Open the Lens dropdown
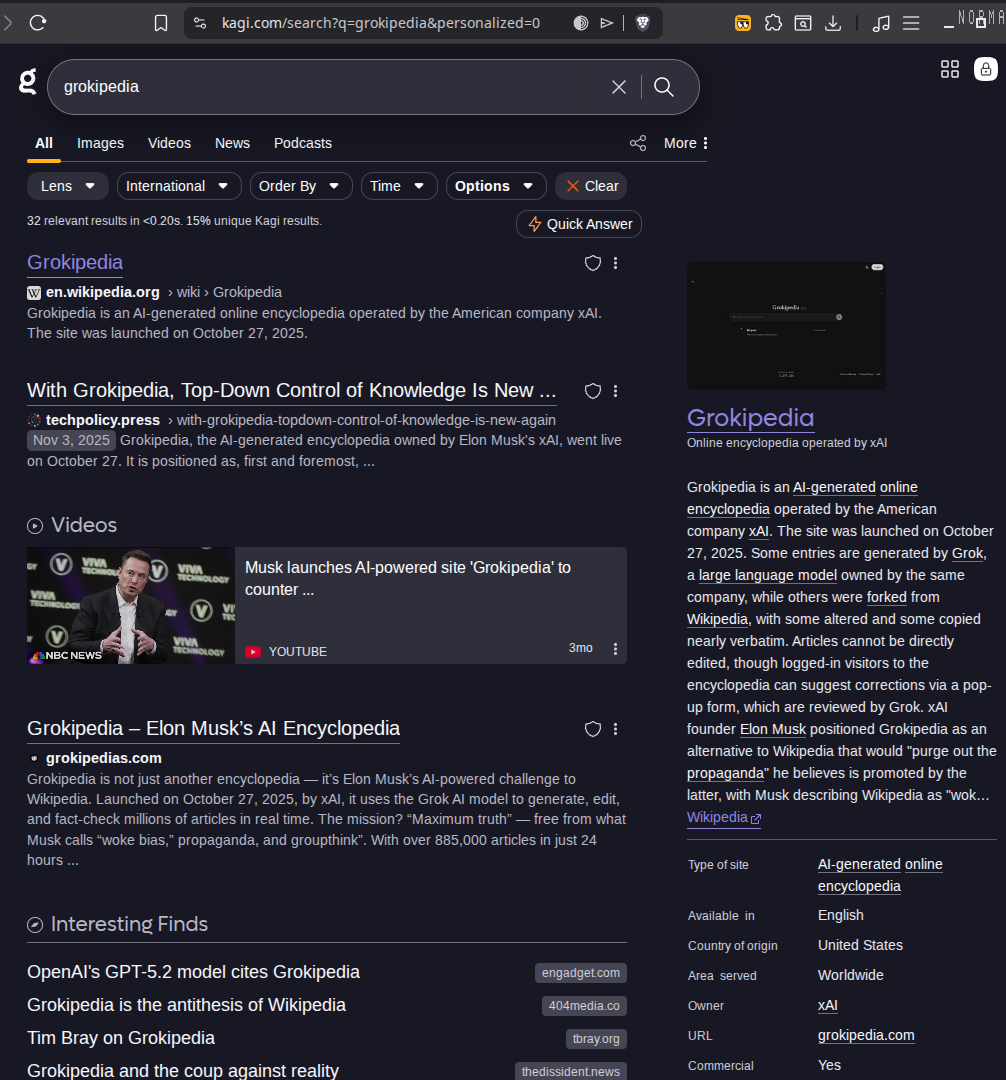 point(67,186)
